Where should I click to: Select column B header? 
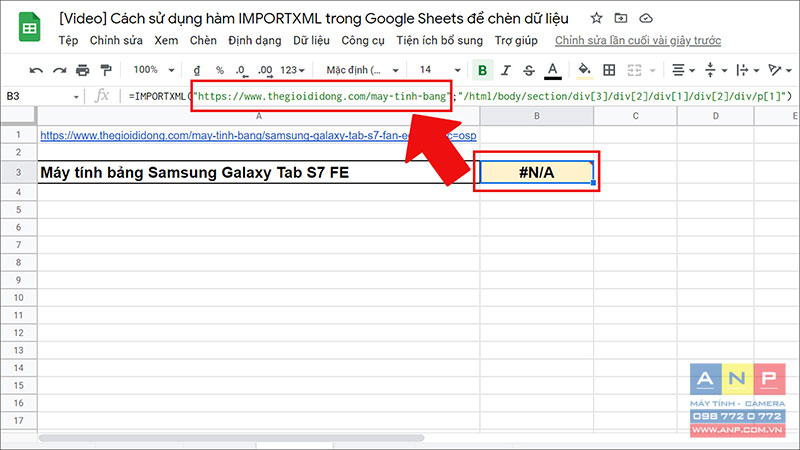pyautogui.click(x=536, y=116)
